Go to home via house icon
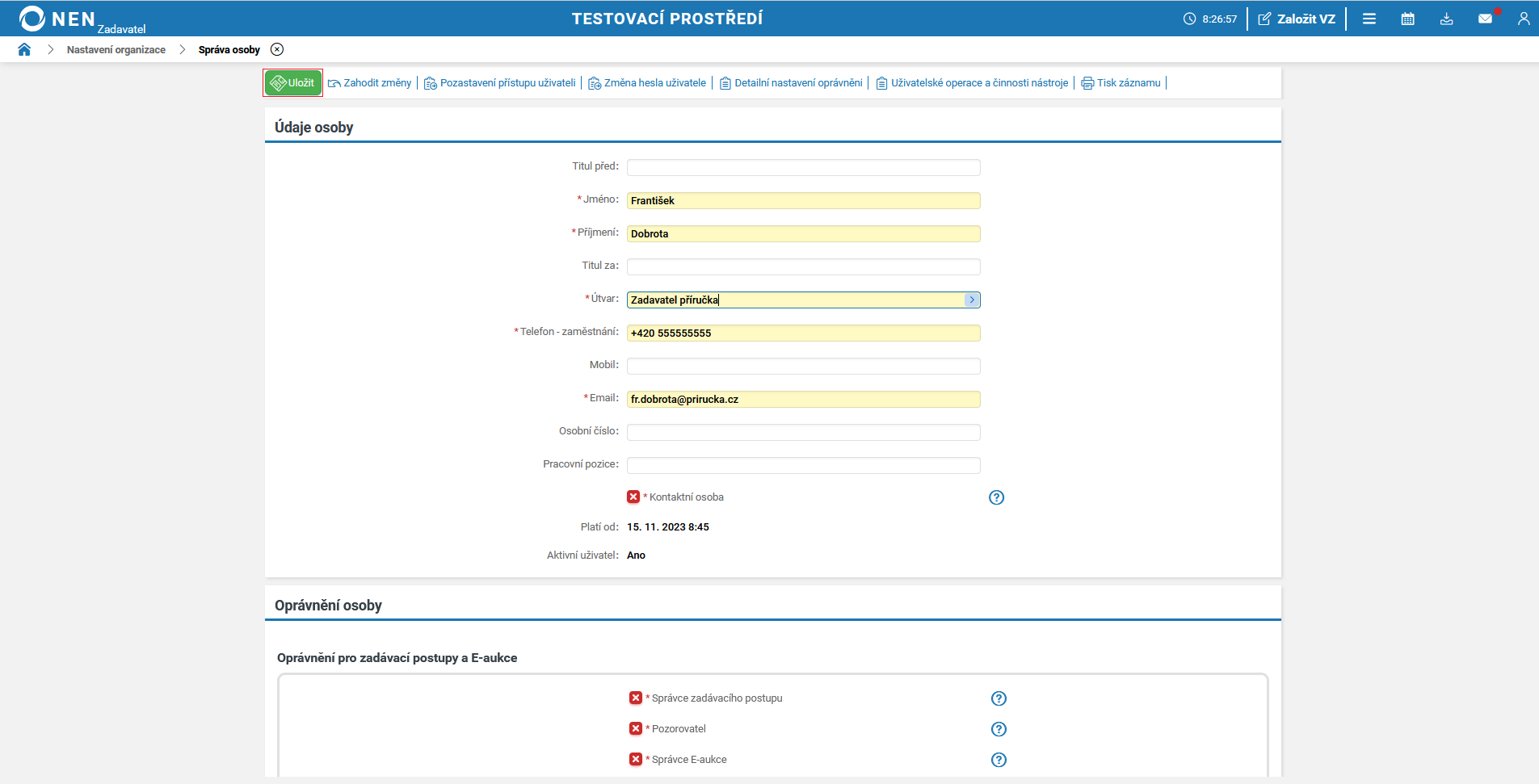Screen dimensions: 1539x784 [x=24, y=49]
